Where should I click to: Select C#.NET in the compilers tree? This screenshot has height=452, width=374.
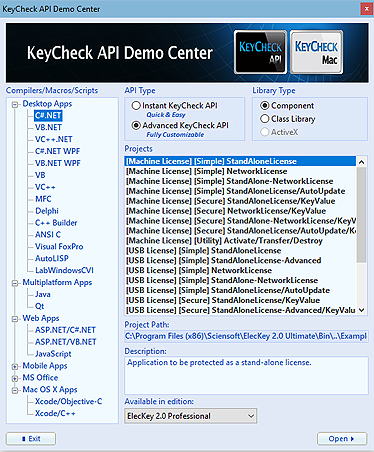tap(48, 115)
